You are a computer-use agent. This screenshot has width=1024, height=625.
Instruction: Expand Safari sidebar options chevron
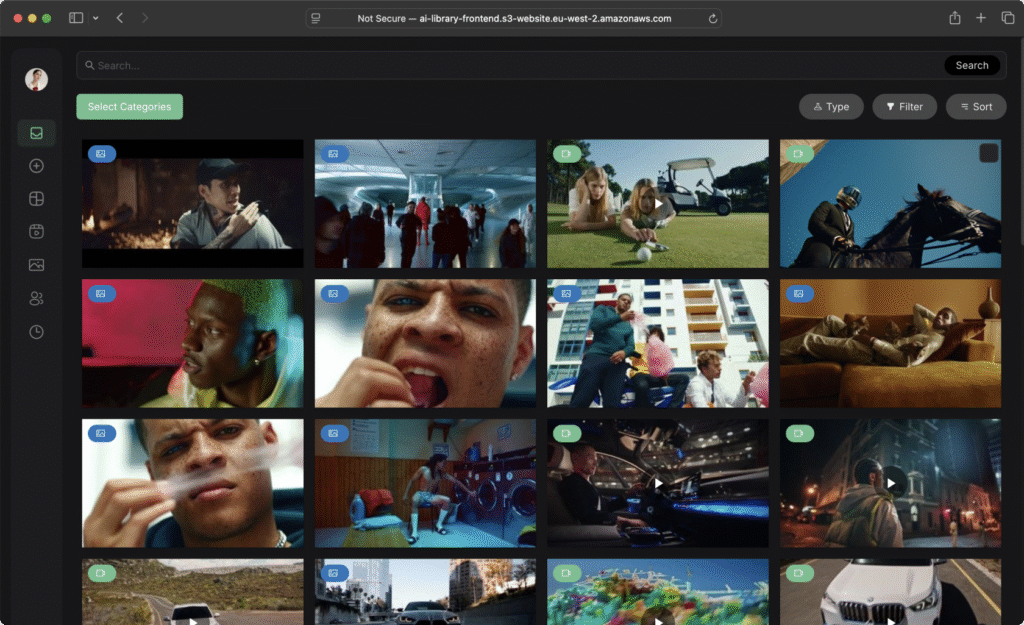[x=95, y=18]
